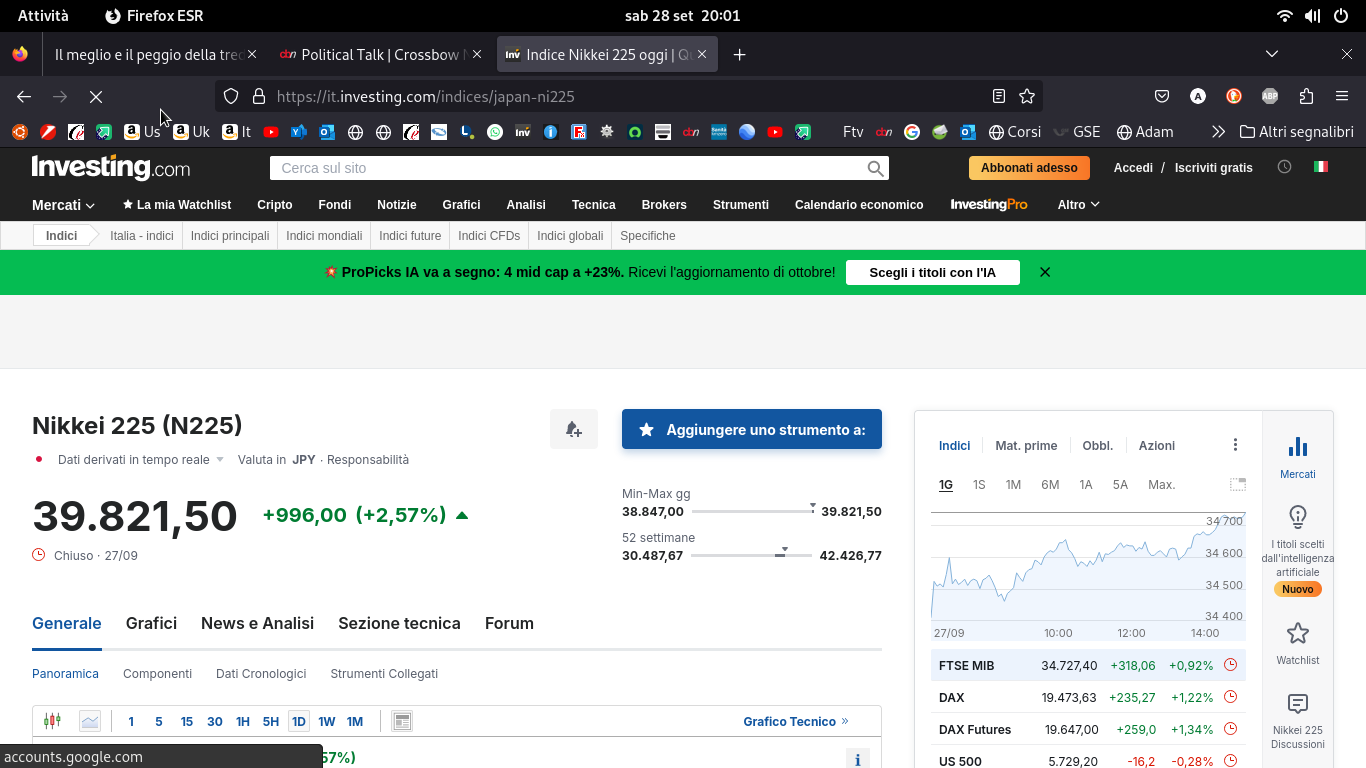The width and height of the screenshot is (1366, 768).
Task: Select 1S range in indices widget
Action: coord(979,484)
